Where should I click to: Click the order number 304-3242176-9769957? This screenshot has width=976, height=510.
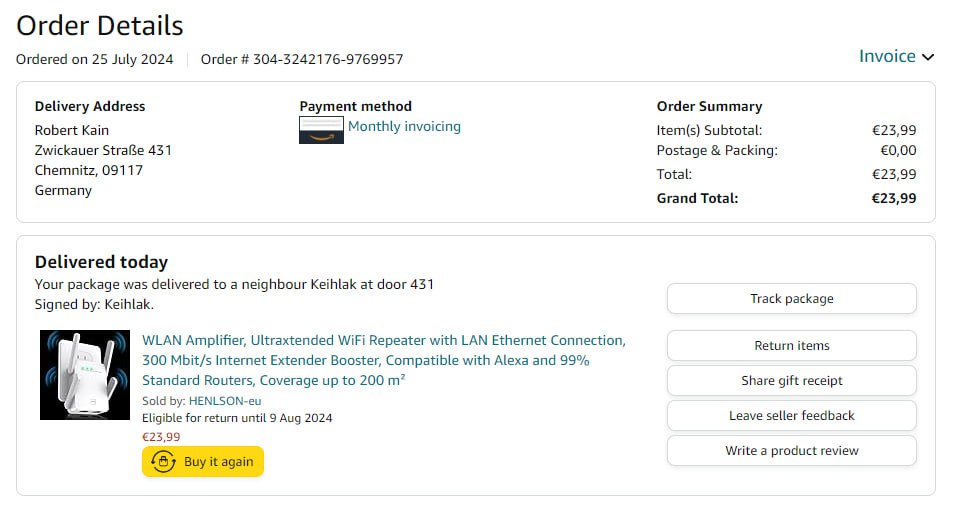328,59
